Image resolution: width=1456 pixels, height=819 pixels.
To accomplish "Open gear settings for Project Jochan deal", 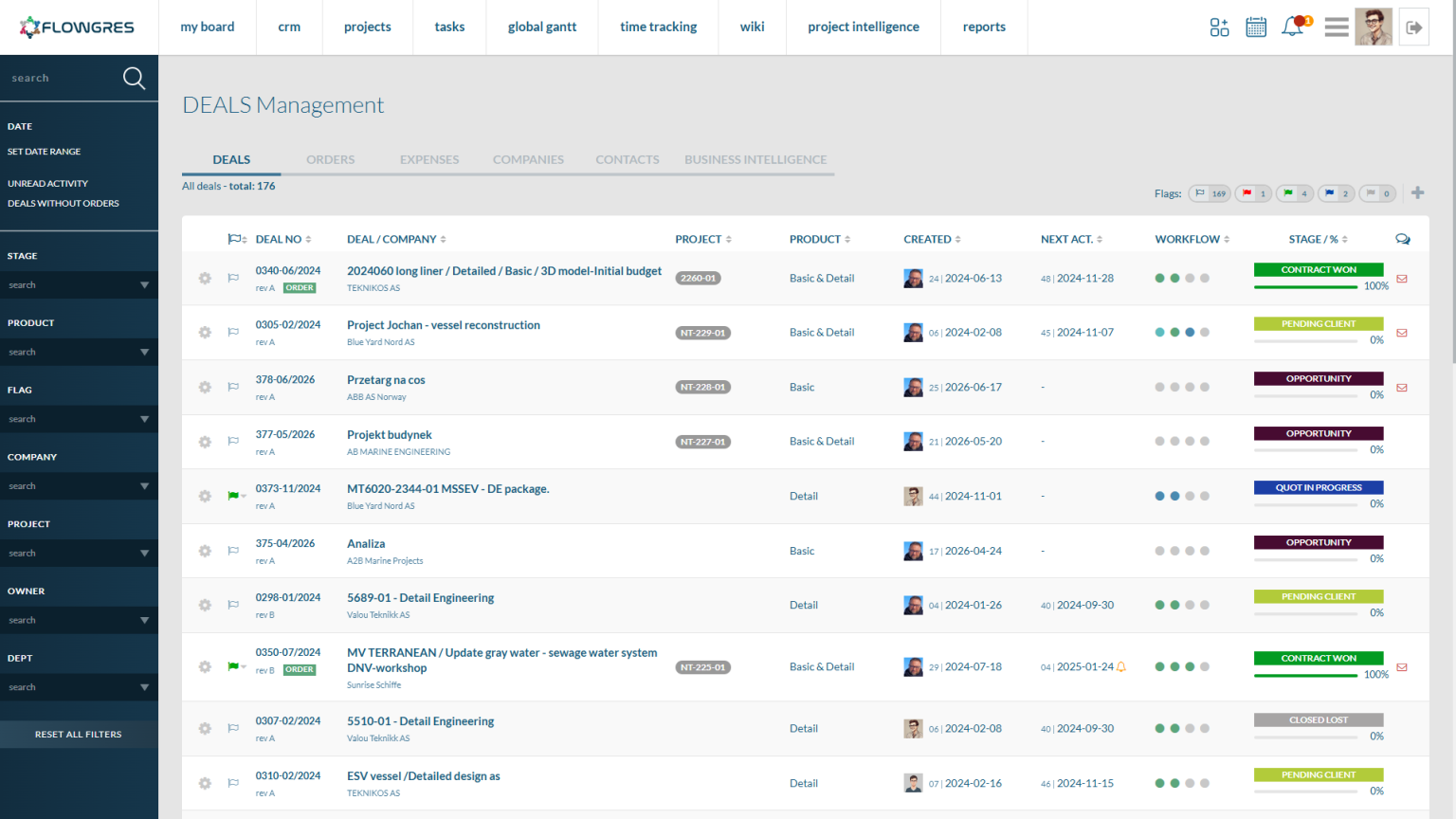I will 205,333.
